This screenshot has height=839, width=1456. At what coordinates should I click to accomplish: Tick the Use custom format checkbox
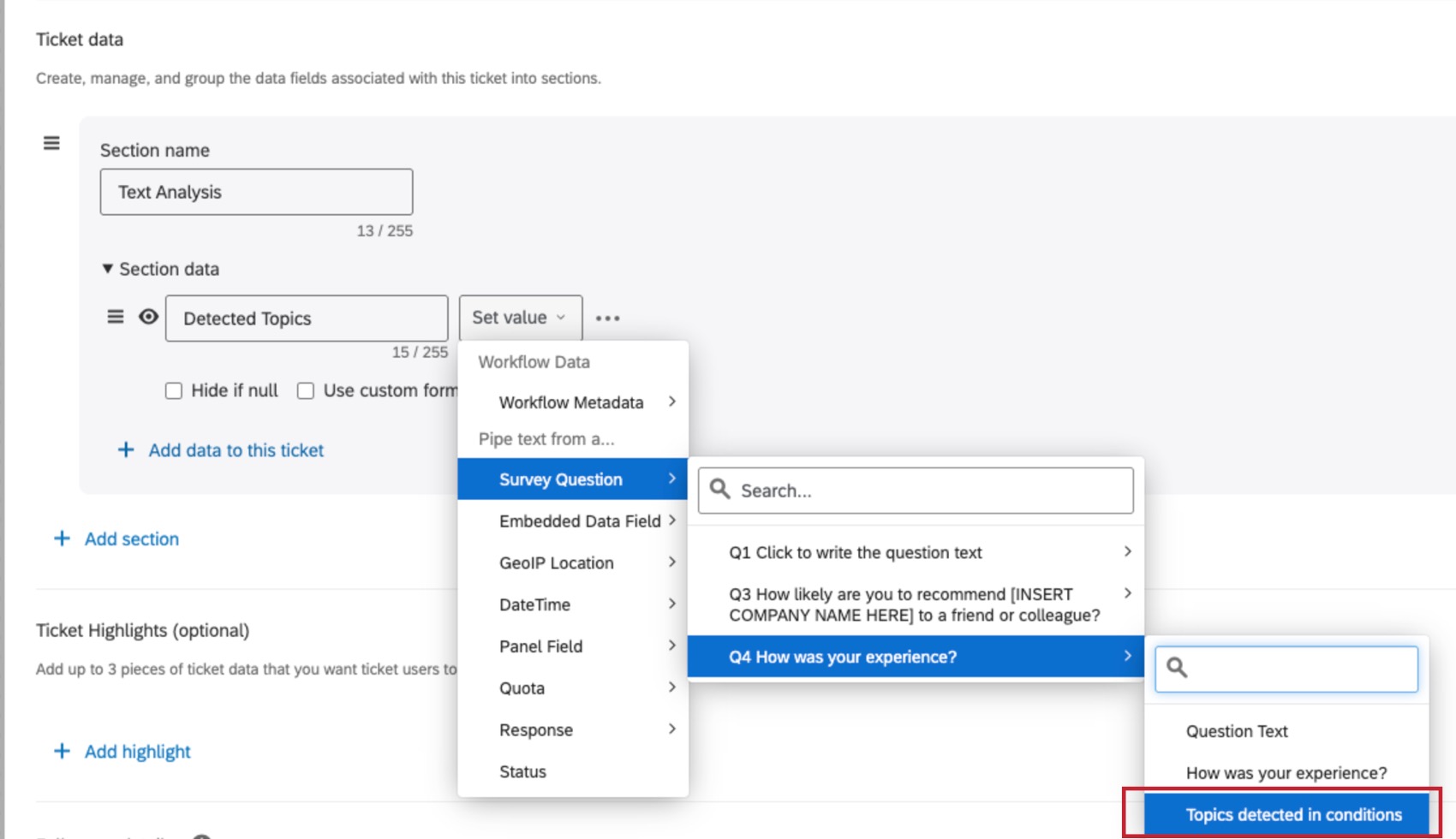(x=306, y=390)
